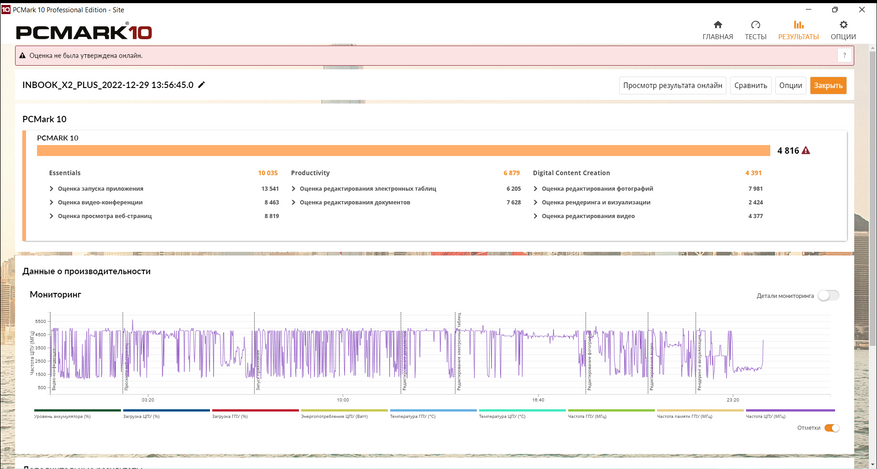Click the Мониторинг chart heading
The height and width of the screenshot is (469, 877).
55,294
